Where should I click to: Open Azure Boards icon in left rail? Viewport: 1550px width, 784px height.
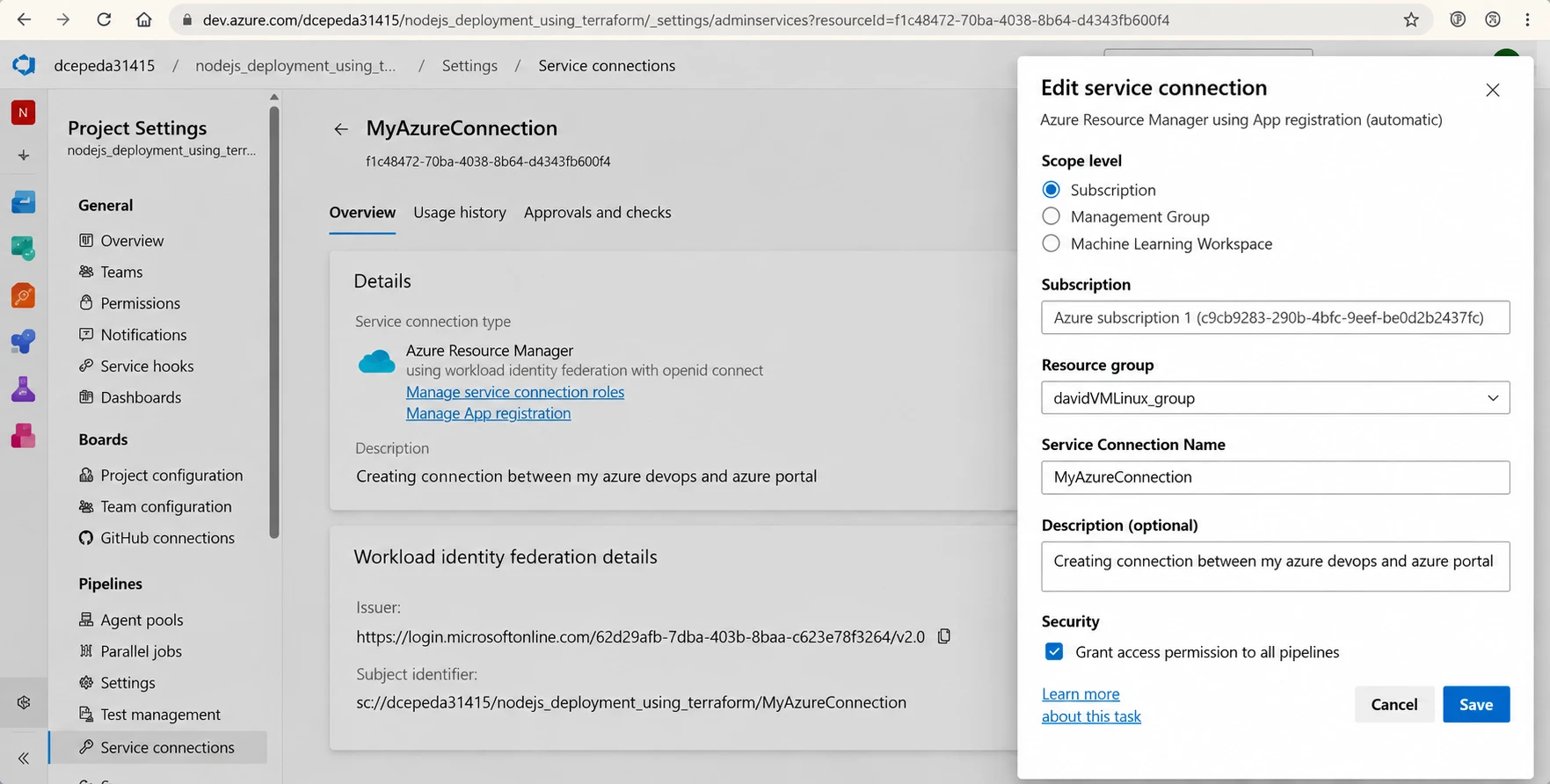tap(24, 202)
